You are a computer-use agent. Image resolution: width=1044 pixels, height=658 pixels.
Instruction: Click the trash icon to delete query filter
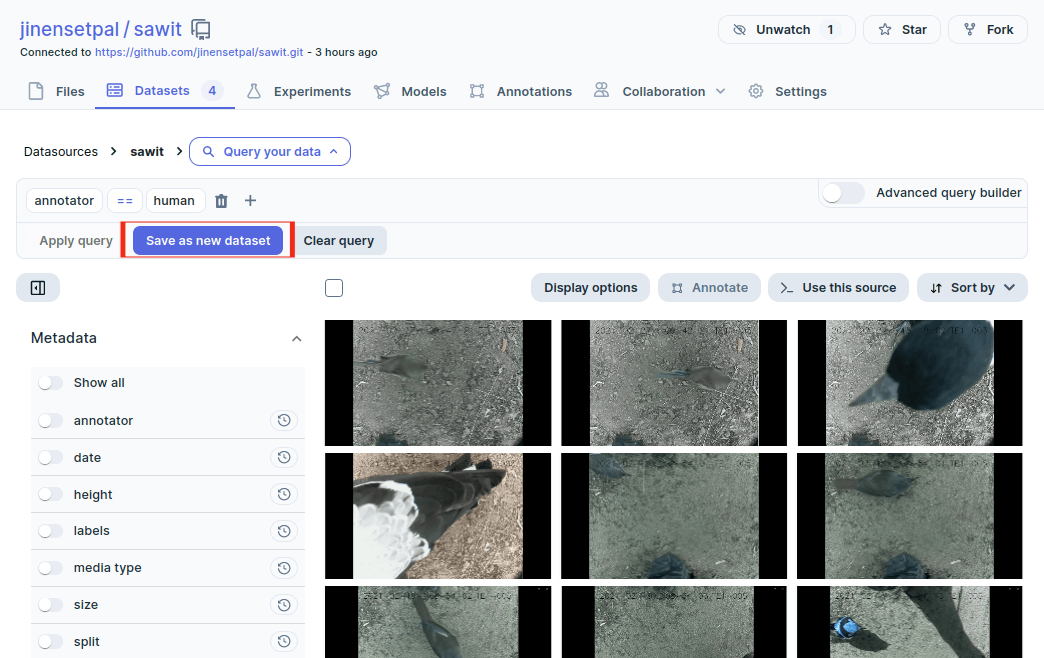(x=222, y=201)
